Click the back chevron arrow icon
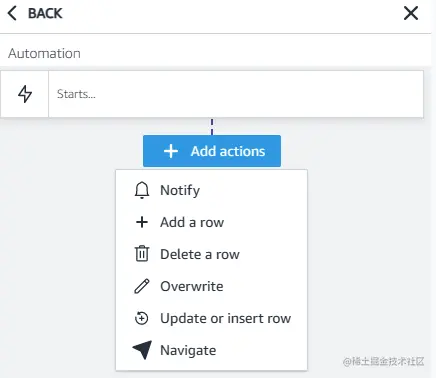The image size is (436, 378). pyautogui.click(x=12, y=14)
